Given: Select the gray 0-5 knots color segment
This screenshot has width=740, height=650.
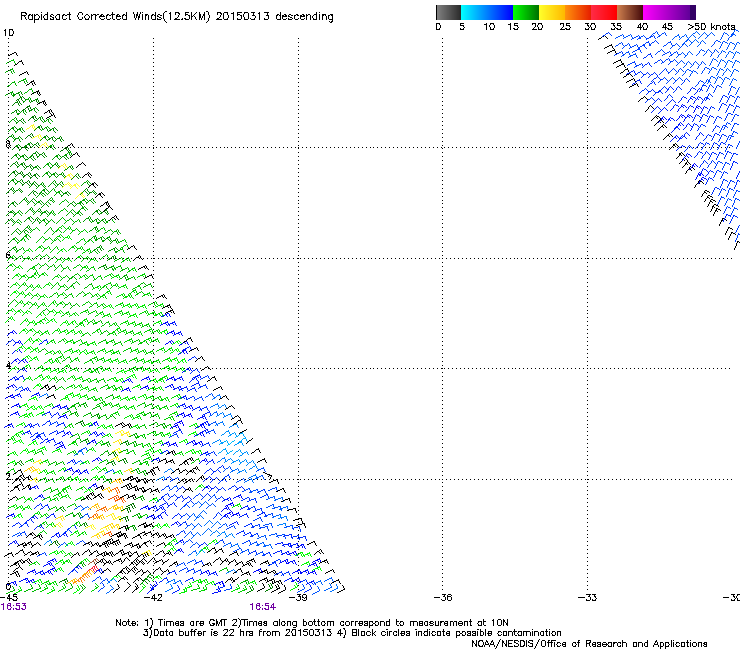Looking at the screenshot, I should point(448,12).
